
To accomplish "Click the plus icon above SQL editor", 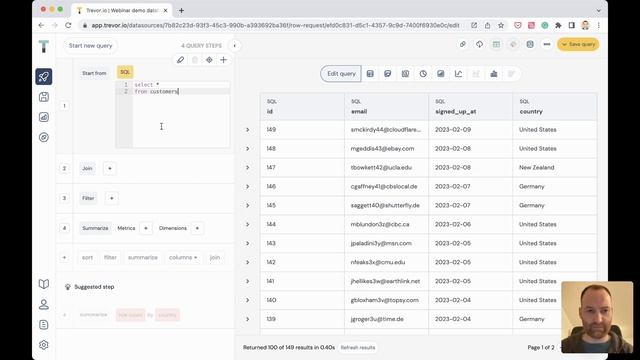I will click(x=223, y=60).
